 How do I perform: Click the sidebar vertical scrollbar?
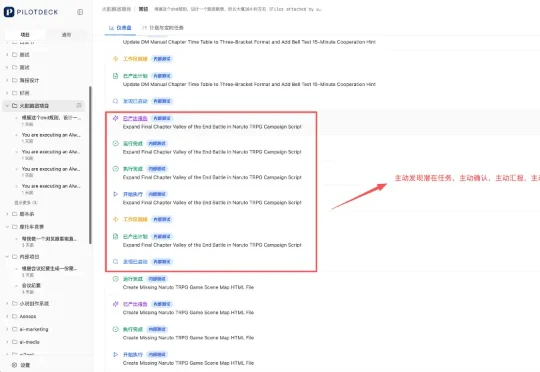coord(90,165)
